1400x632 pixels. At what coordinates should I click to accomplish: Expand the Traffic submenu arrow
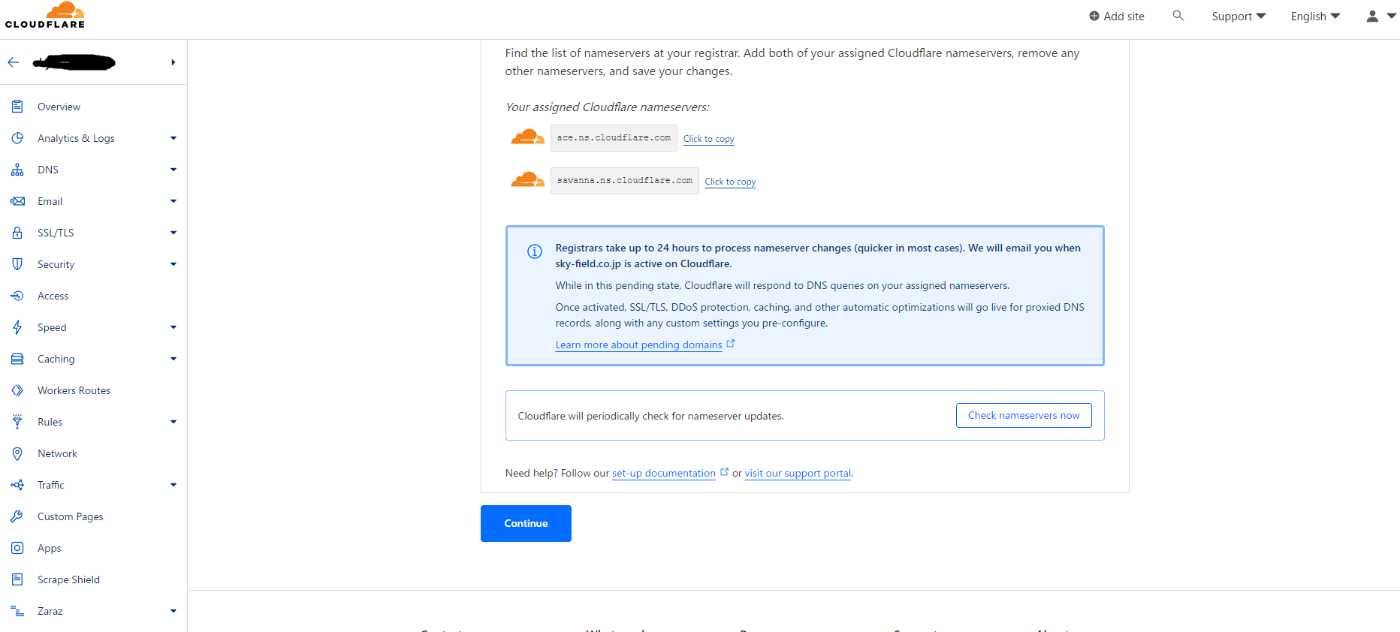pyautogui.click(x=173, y=485)
